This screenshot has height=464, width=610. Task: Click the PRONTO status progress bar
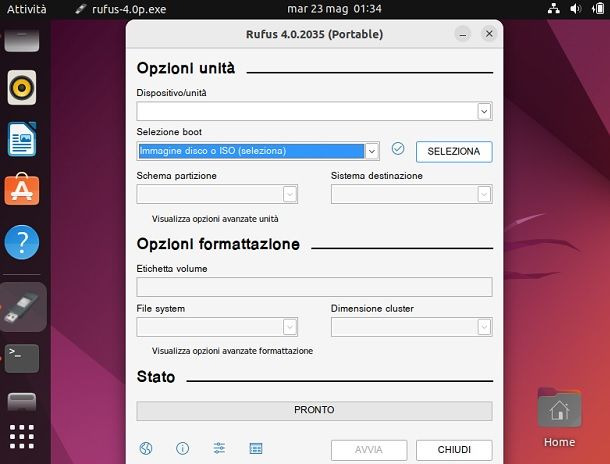click(314, 411)
